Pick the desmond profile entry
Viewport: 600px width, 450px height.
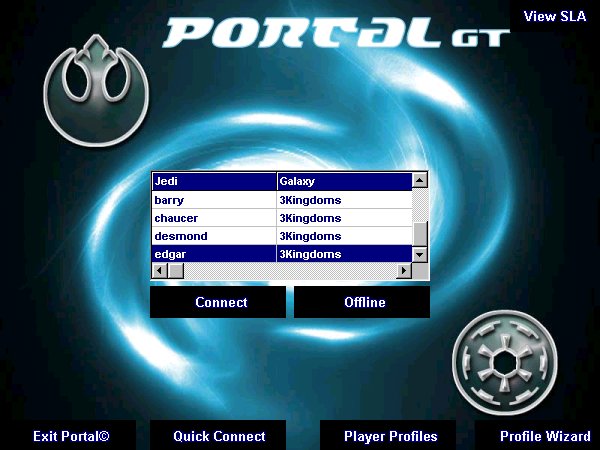214,236
